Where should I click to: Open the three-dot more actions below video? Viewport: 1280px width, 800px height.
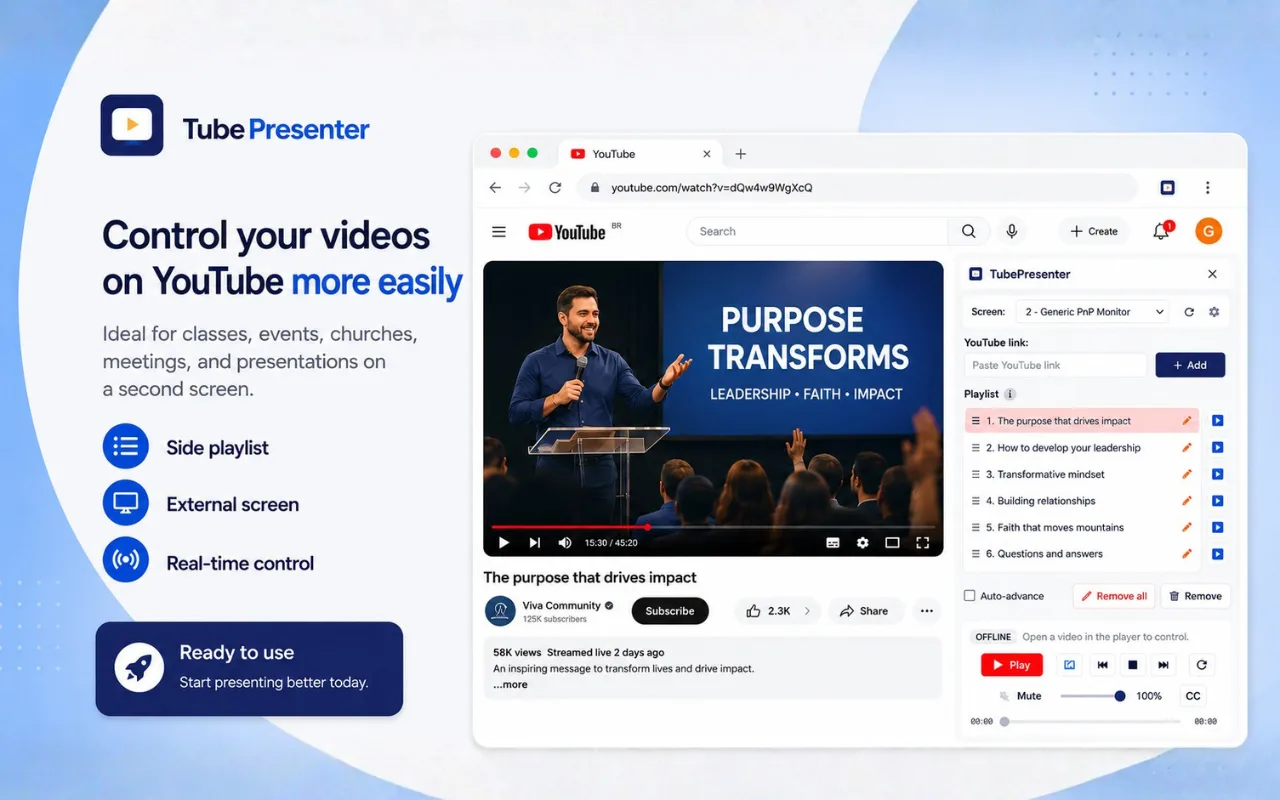tap(927, 611)
